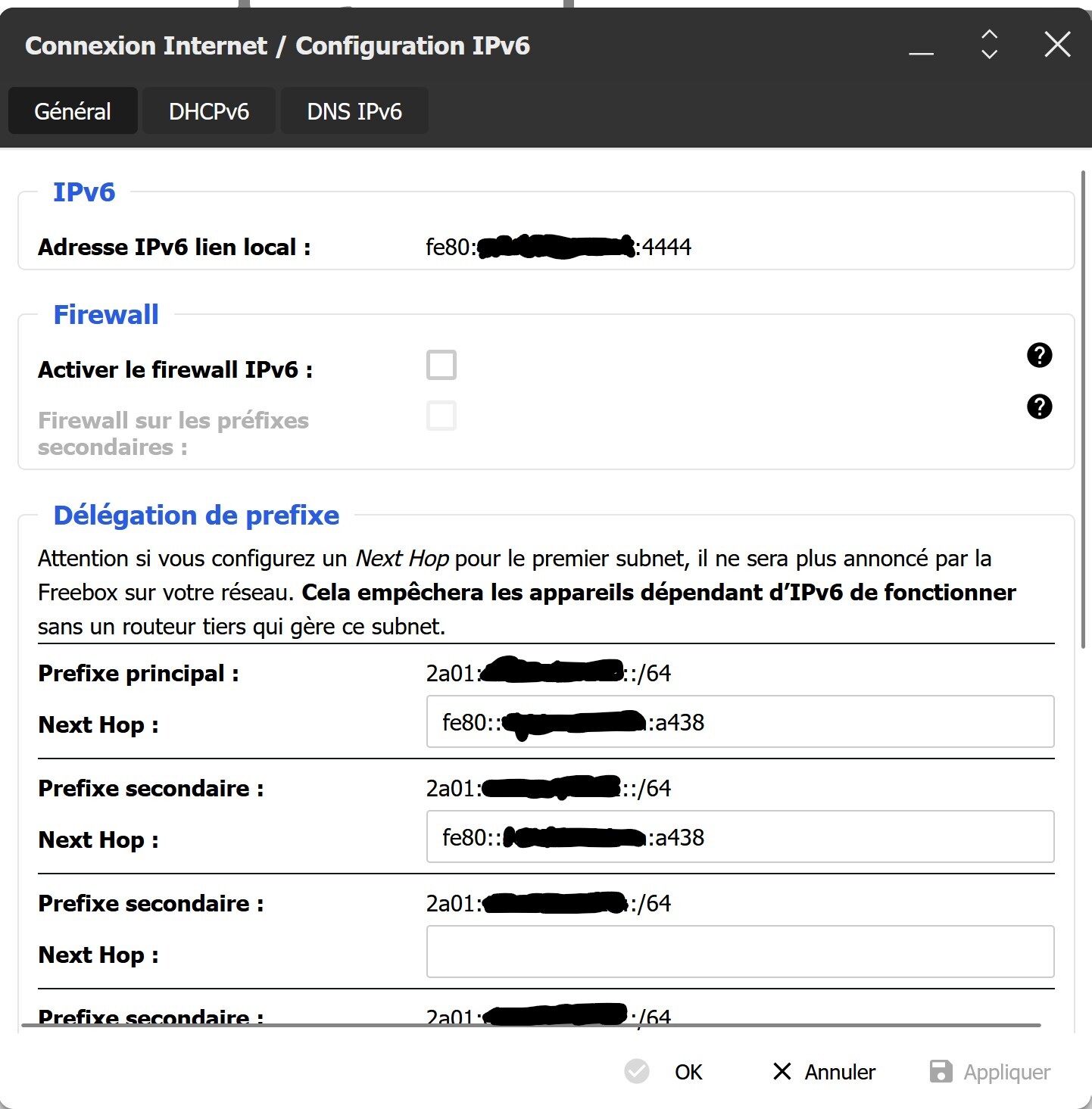Close the IPv6 configuration window

click(1057, 45)
